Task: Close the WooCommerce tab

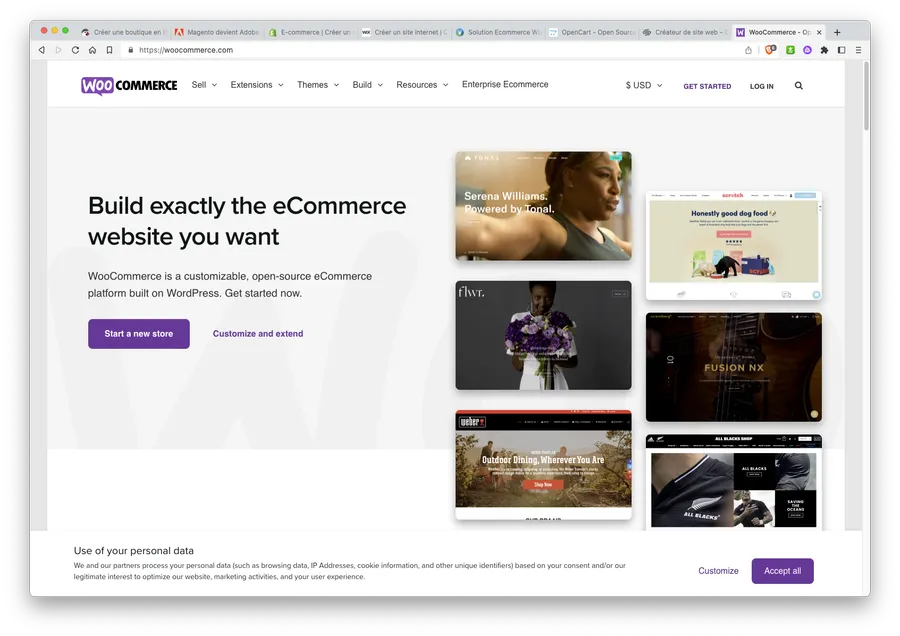Action: click(x=819, y=32)
